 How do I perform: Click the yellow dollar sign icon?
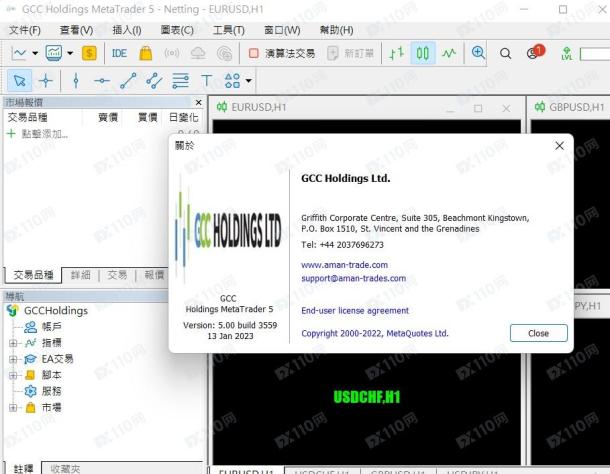pos(89,53)
